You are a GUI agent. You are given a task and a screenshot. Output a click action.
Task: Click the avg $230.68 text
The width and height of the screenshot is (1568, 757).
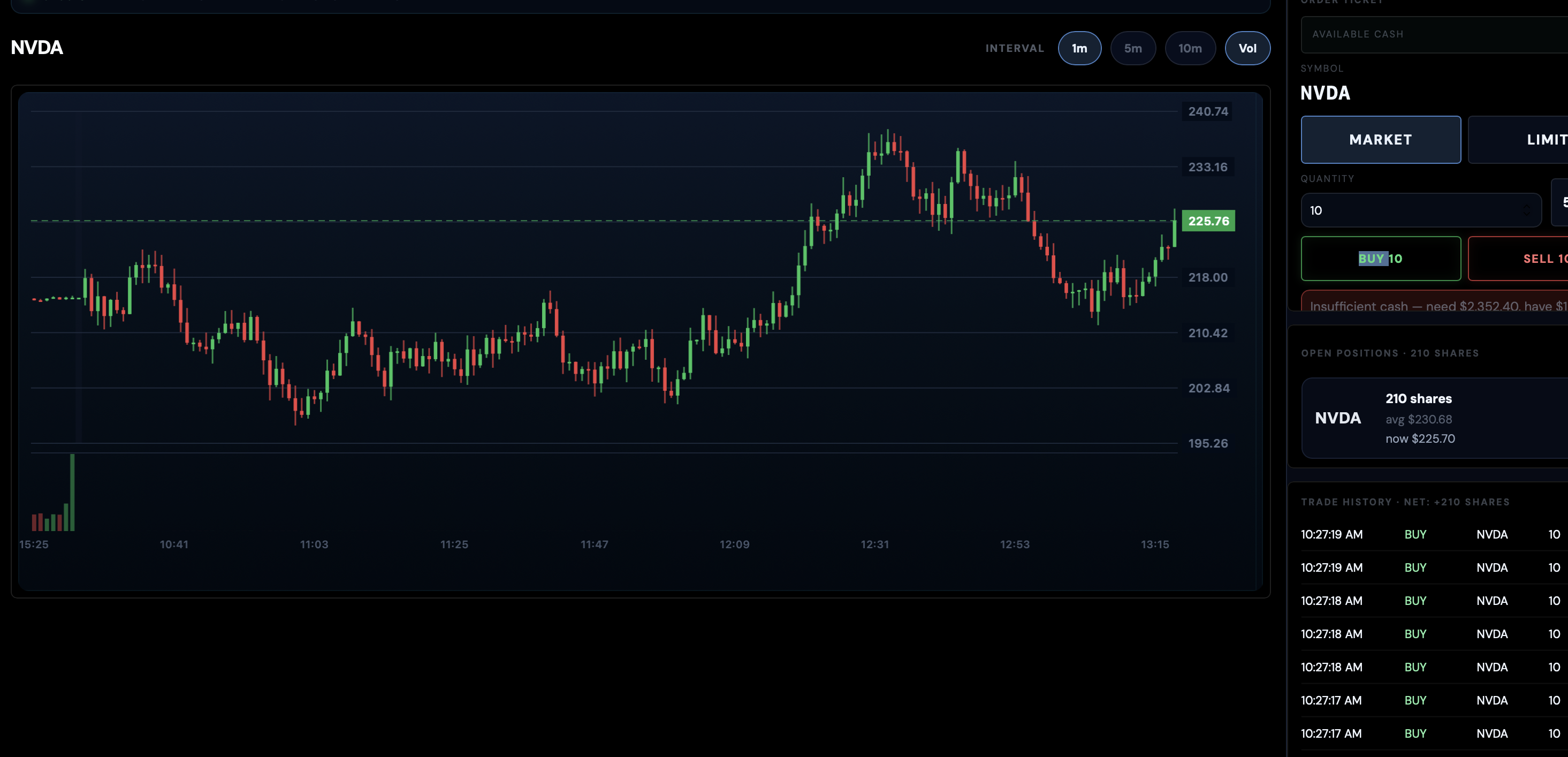(x=1418, y=419)
